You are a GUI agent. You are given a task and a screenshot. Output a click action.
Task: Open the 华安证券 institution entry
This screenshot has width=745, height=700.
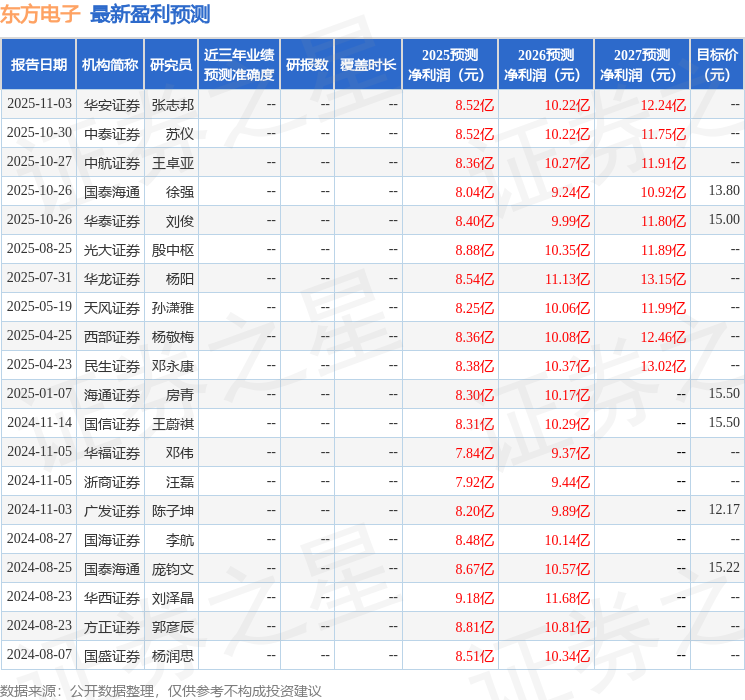click(x=112, y=104)
